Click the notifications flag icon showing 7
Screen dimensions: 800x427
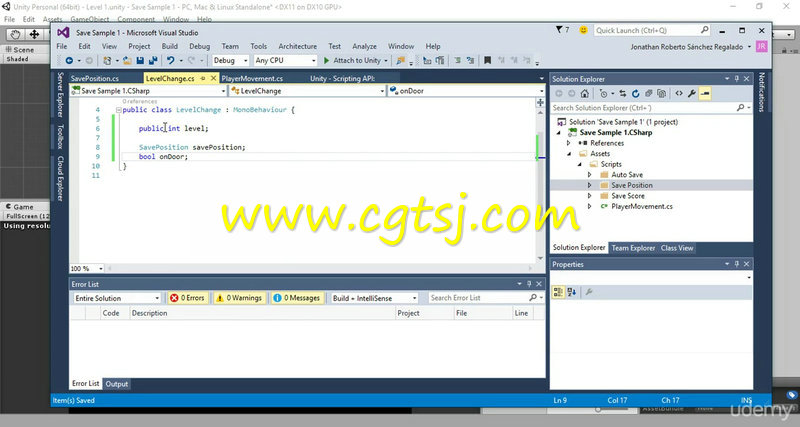(562, 30)
